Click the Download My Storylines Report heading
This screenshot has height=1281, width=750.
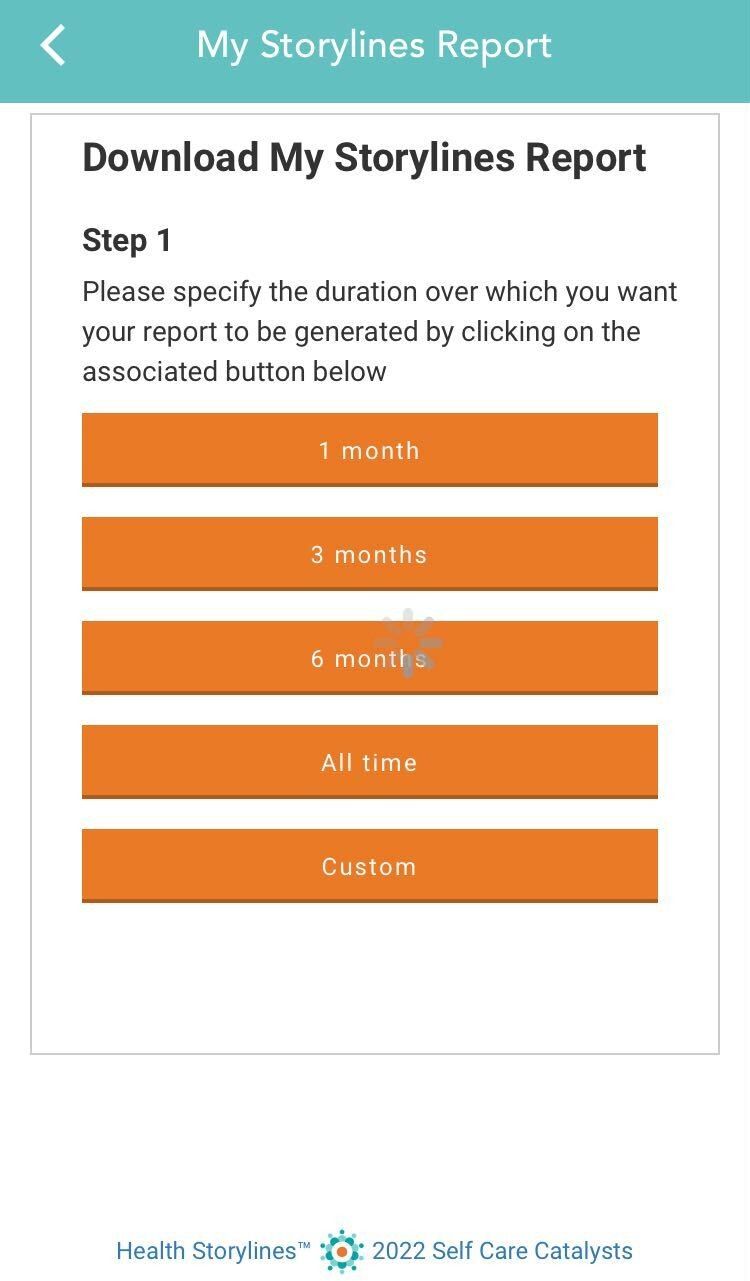click(x=364, y=158)
